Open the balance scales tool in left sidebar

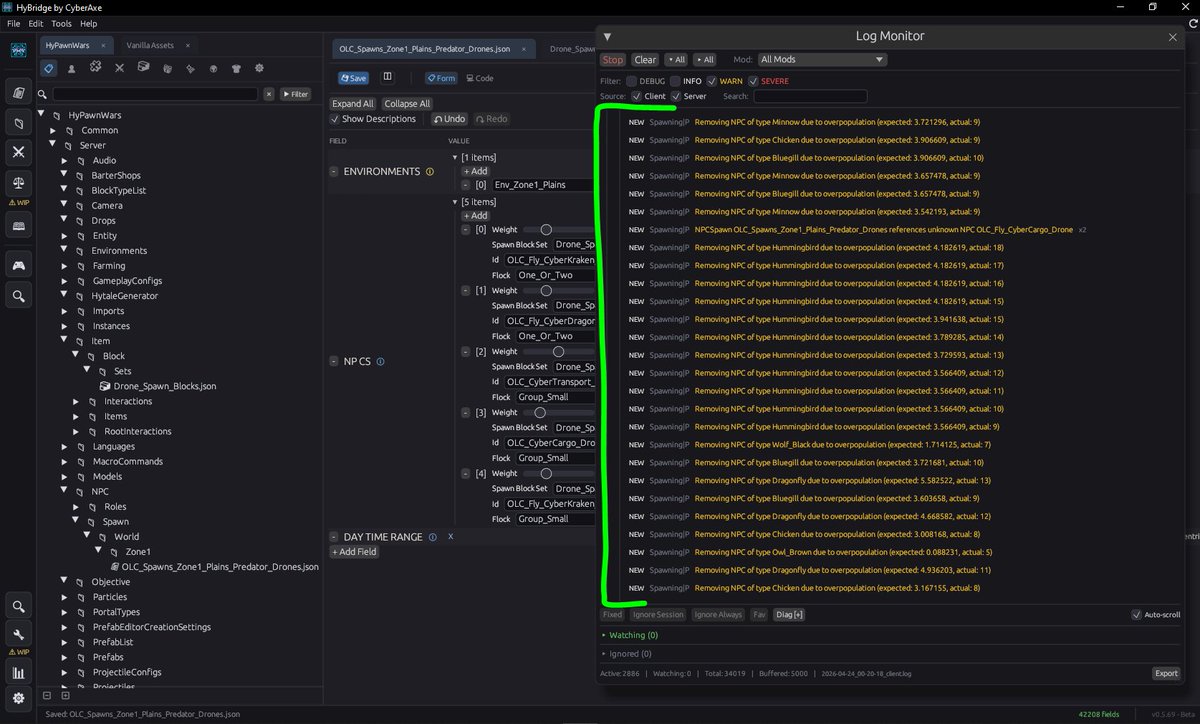tap(19, 184)
